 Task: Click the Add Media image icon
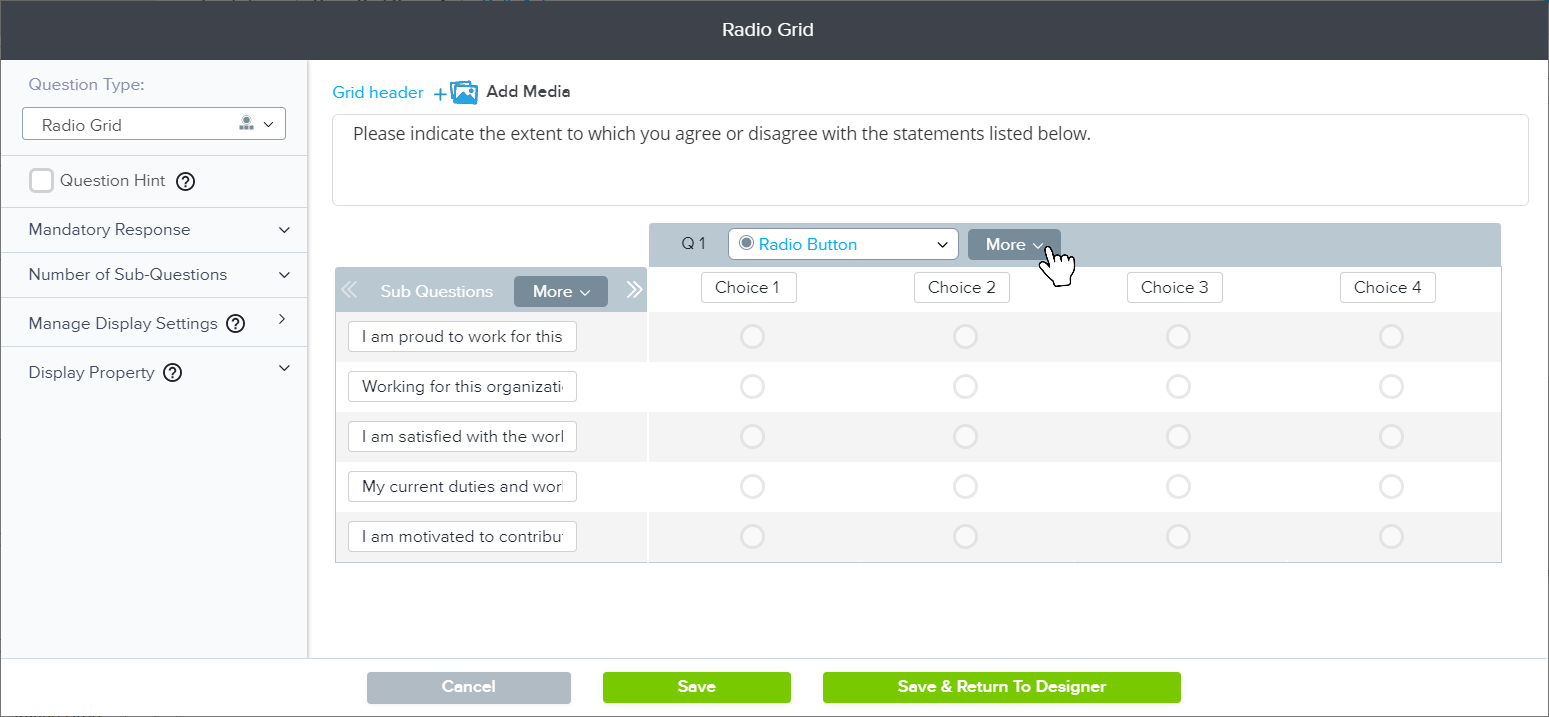(x=463, y=92)
